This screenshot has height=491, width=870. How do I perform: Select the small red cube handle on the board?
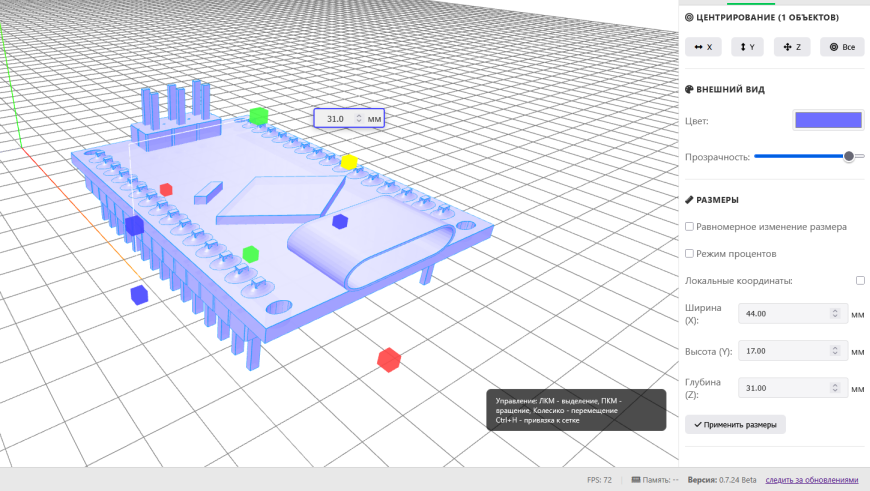tap(166, 190)
